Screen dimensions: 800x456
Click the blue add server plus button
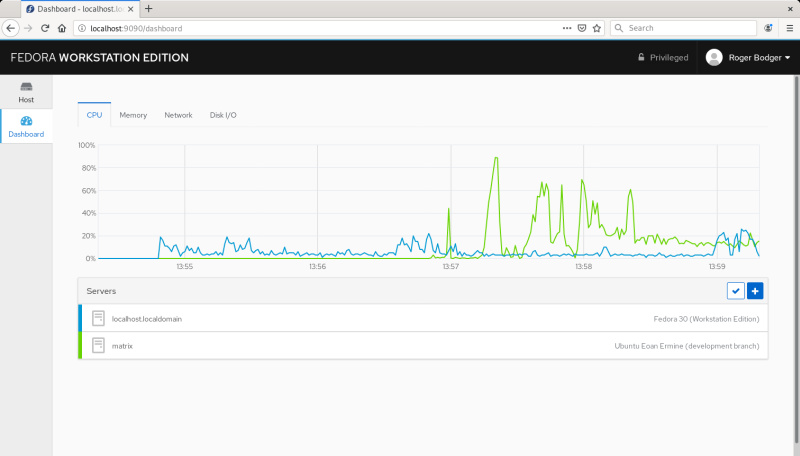(x=755, y=290)
